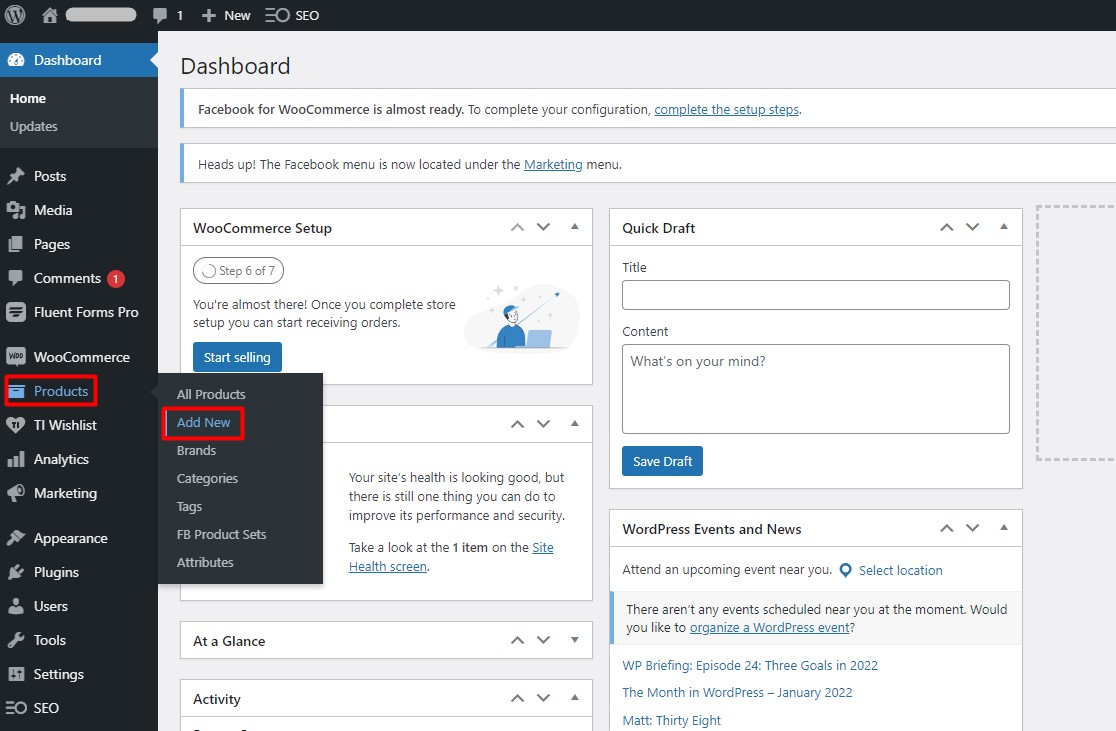
Task: Open Updates under Dashboard menu
Action: pyautogui.click(x=33, y=127)
